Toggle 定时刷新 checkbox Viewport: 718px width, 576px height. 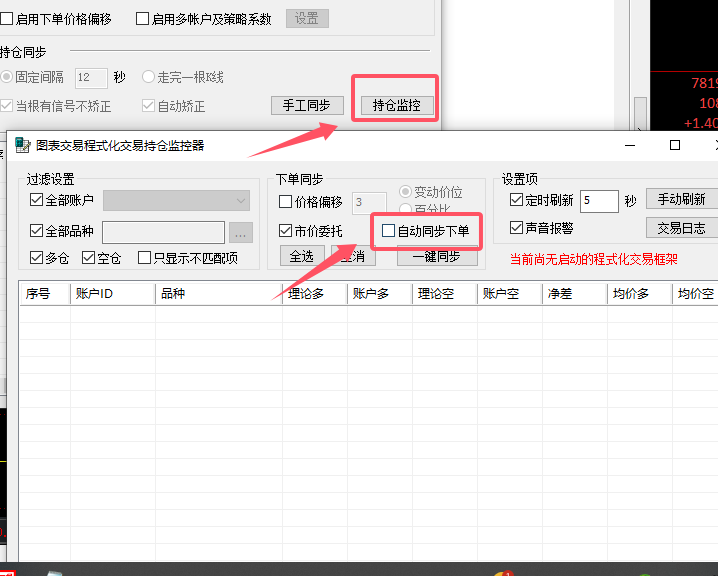tap(516, 200)
